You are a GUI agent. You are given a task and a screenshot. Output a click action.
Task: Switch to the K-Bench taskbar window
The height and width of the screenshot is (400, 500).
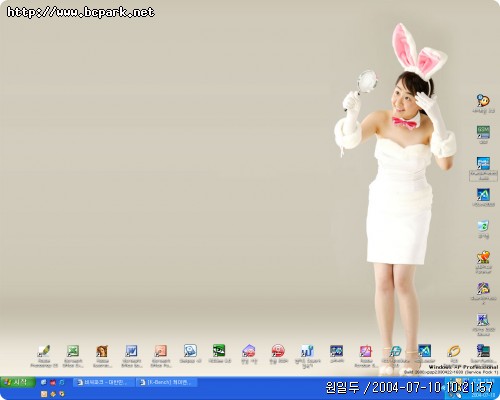tap(167, 383)
